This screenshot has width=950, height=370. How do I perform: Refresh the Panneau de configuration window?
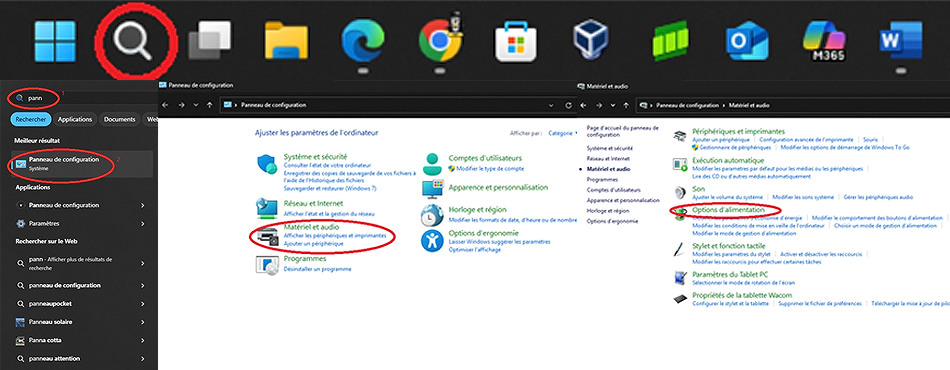coord(568,105)
